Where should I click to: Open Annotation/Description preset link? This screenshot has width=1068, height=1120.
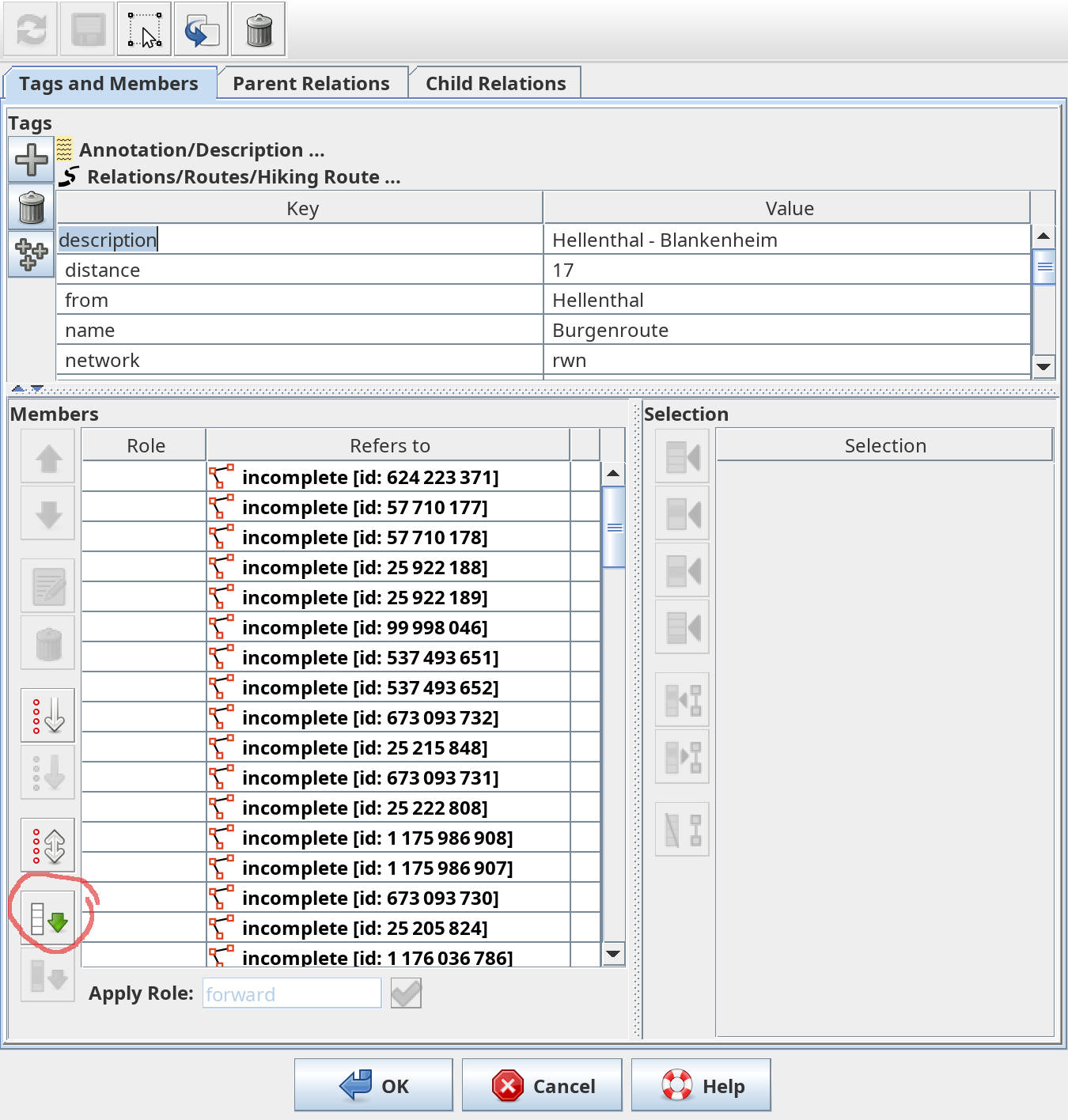(202, 150)
